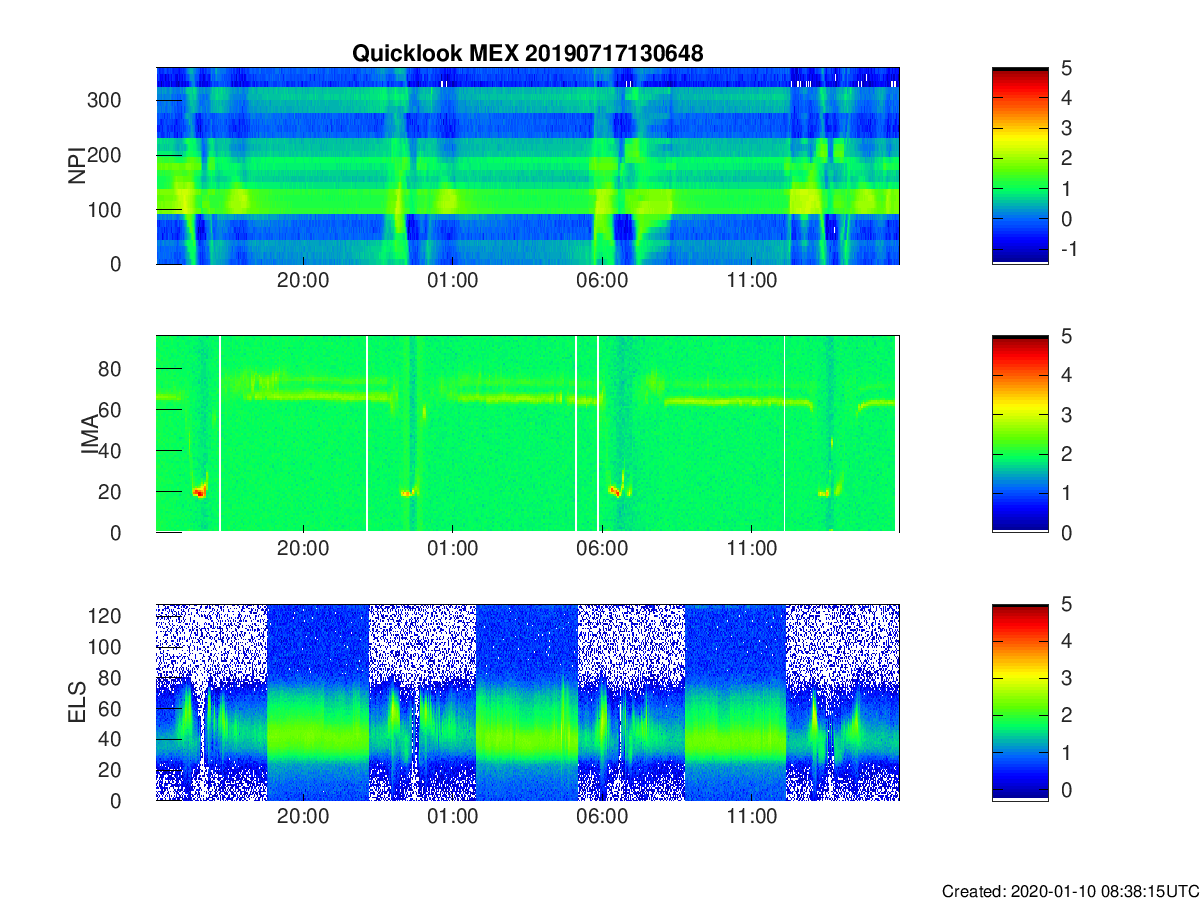
Task: Click the 20:00 time tick under NPI plot
Action: click(x=303, y=282)
